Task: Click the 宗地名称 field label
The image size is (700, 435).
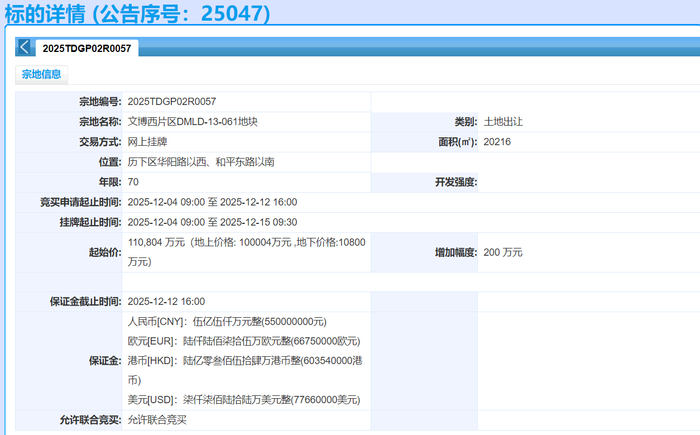Action: click(x=100, y=121)
